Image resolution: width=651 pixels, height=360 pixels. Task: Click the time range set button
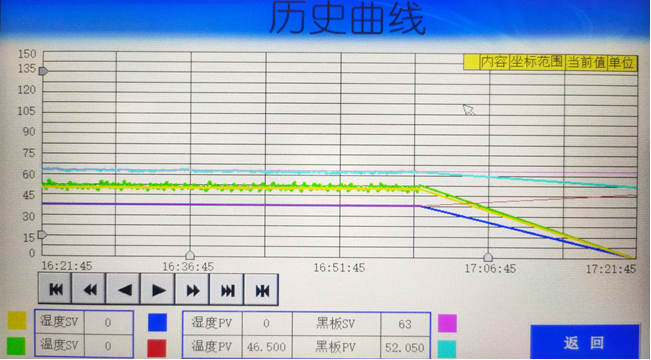click(262, 289)
